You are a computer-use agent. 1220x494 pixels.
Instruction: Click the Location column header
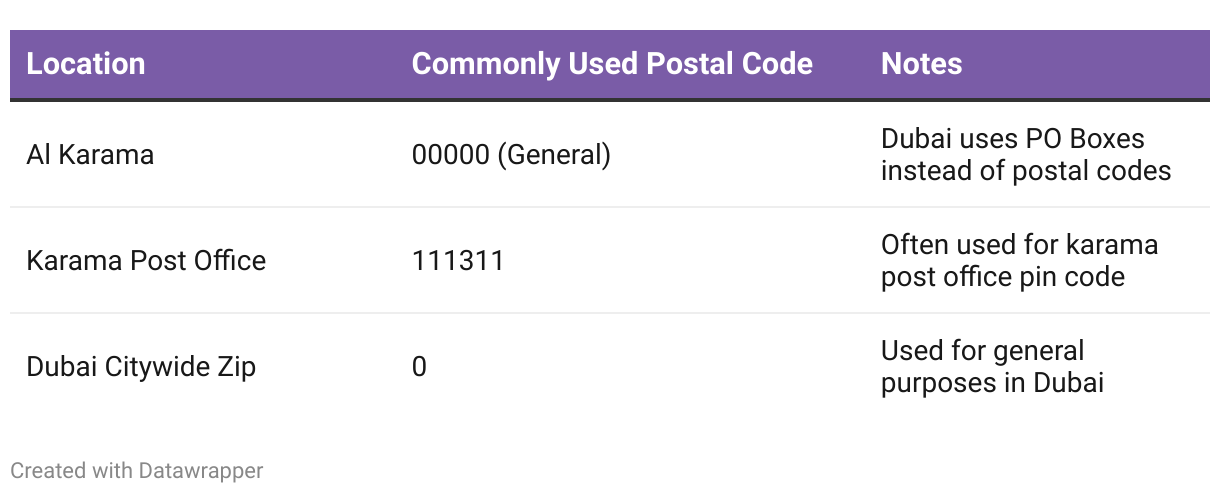[86, 64]
